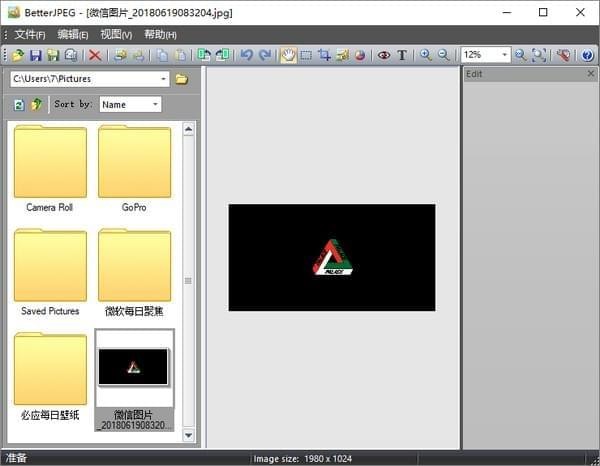Click the zoom in magnifier icon

coord(426,55)
